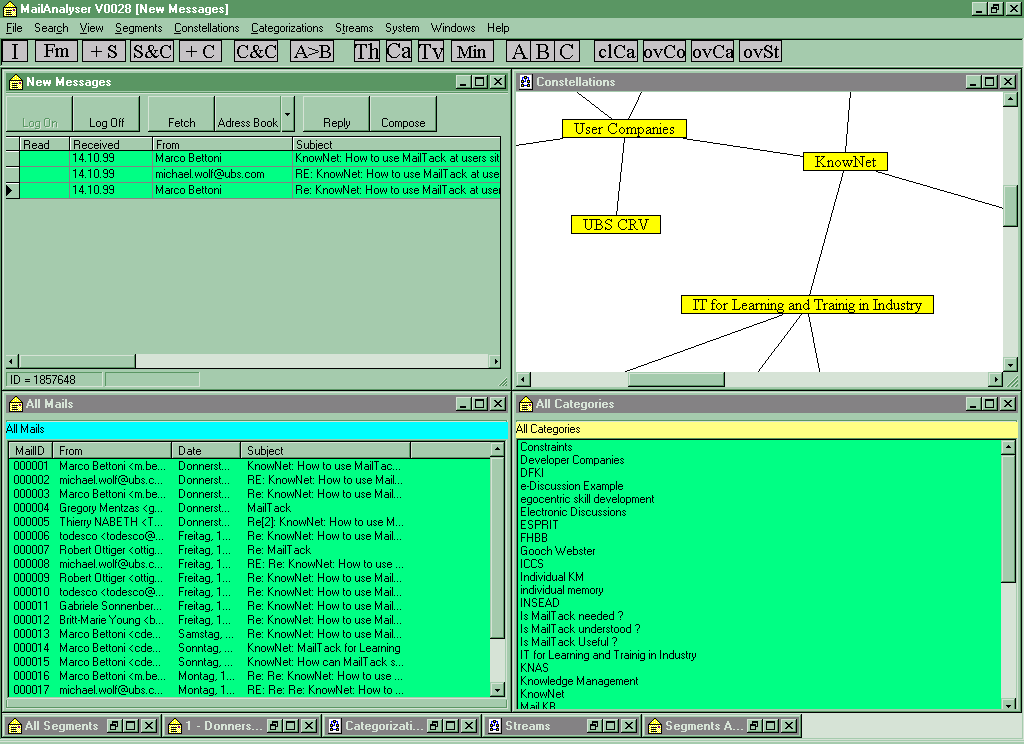Click the 'Date' column header in All Mails
This screenshot has height=744, width=1024.
206,451
